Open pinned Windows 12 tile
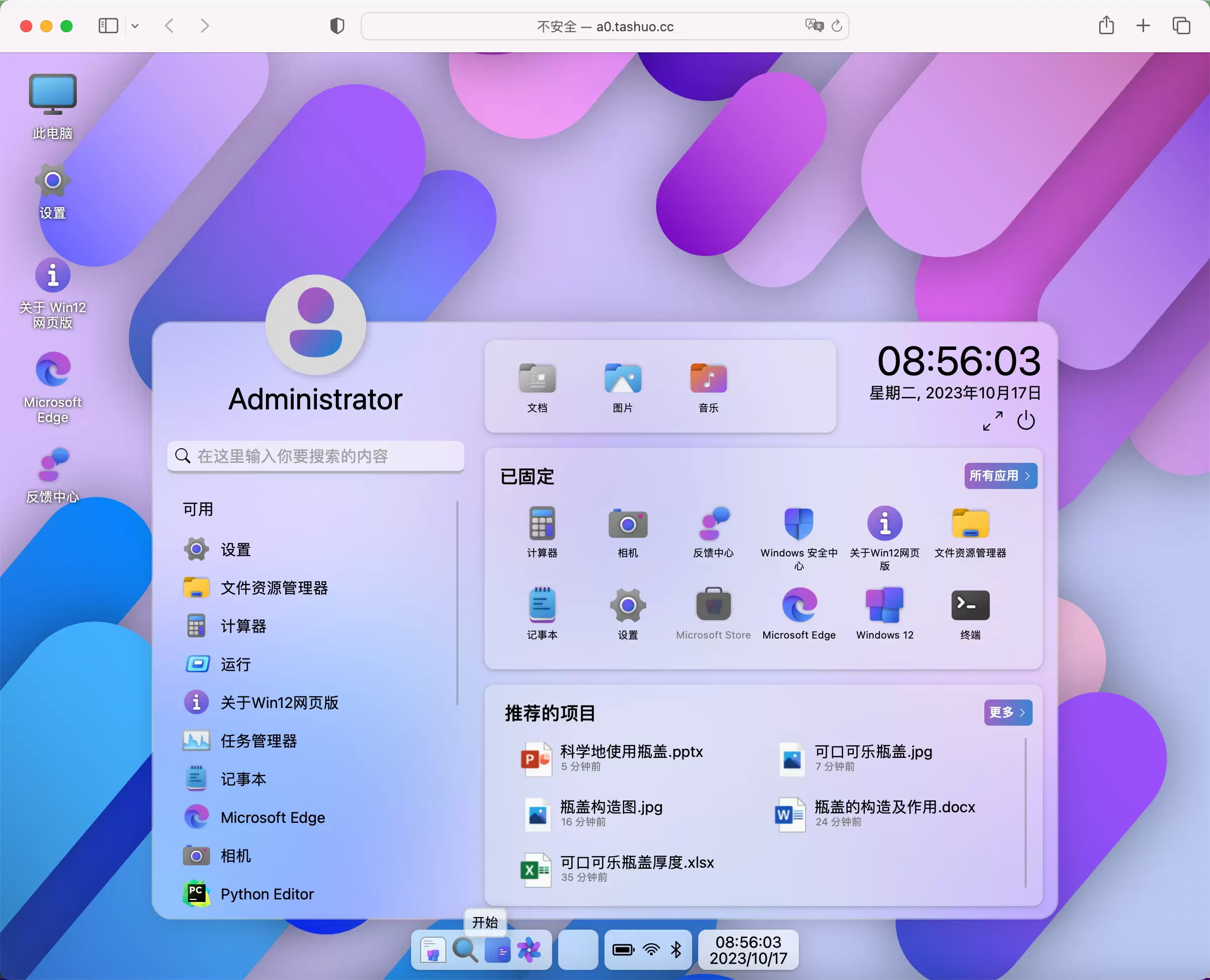Viewport: 1210px width, 980px height. 885,613
